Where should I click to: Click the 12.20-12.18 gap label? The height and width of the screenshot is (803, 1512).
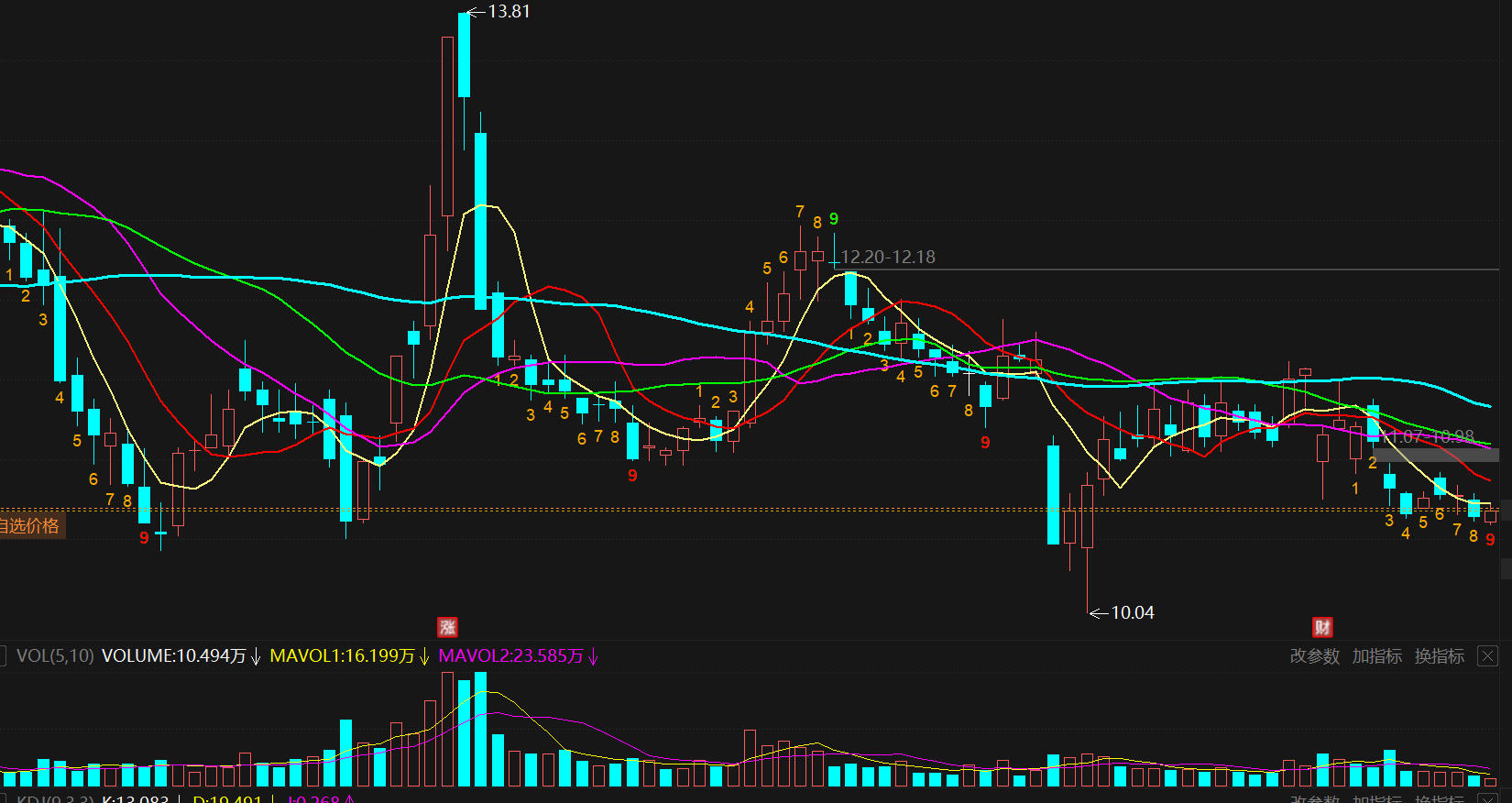[x=888, y=257]
